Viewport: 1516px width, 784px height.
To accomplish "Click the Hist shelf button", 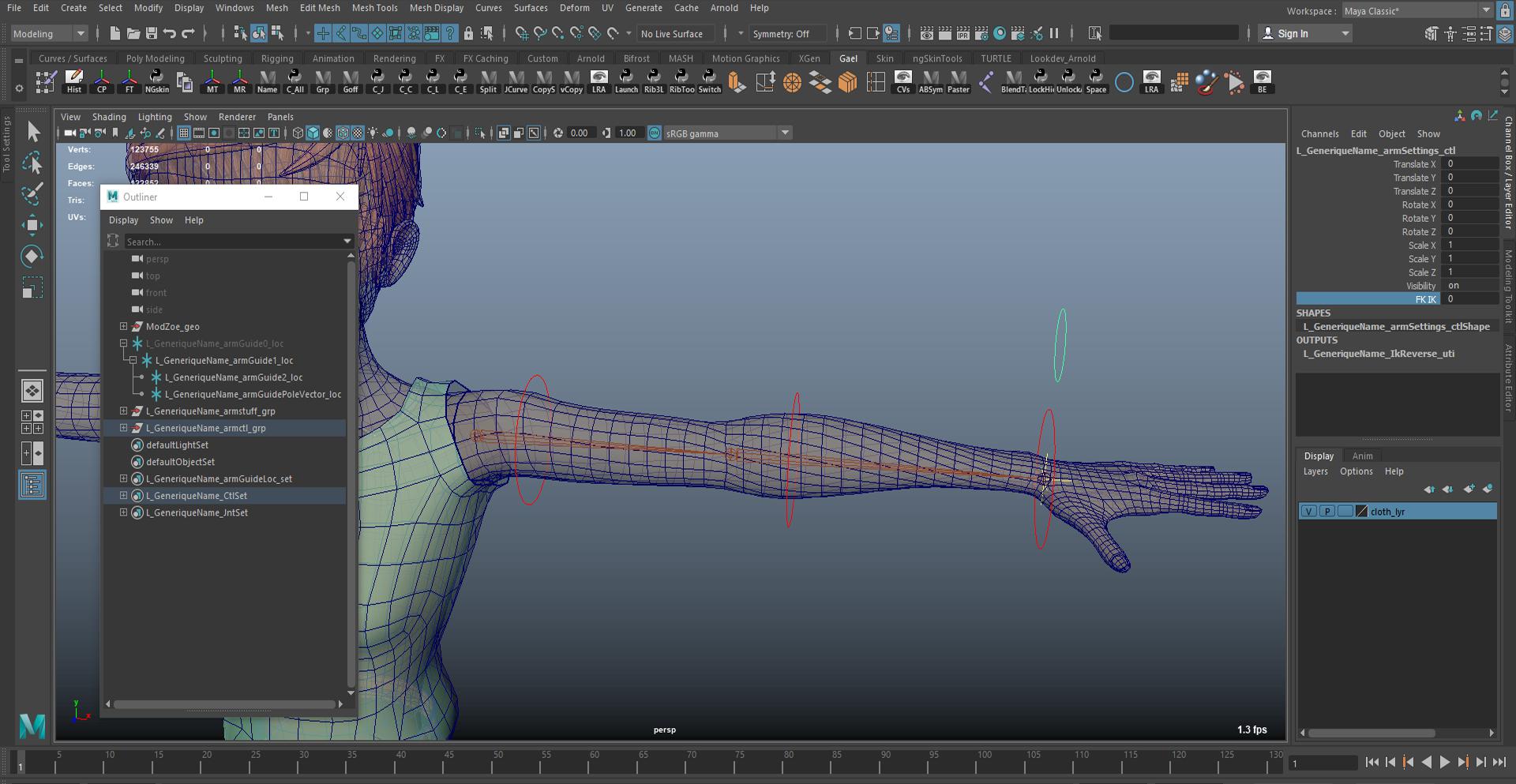I will point(74,81).
